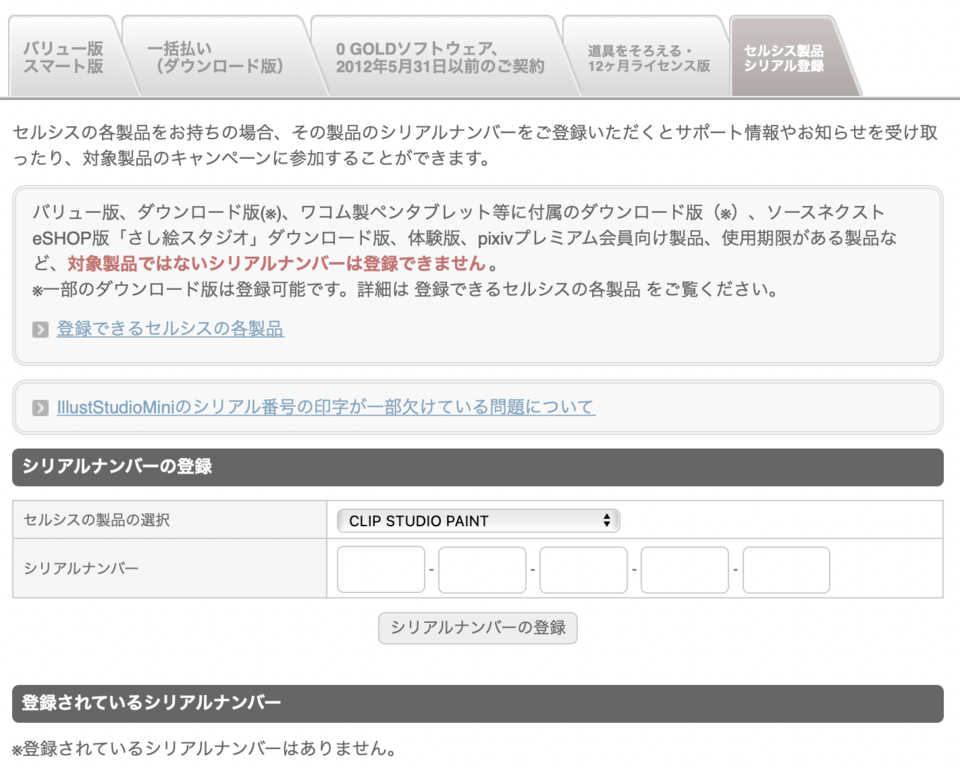This screenshot has height=766, width=960.
Task: Click the ※登録されているシリアルナンバーはありません note
Action: (x=204, y=748)
